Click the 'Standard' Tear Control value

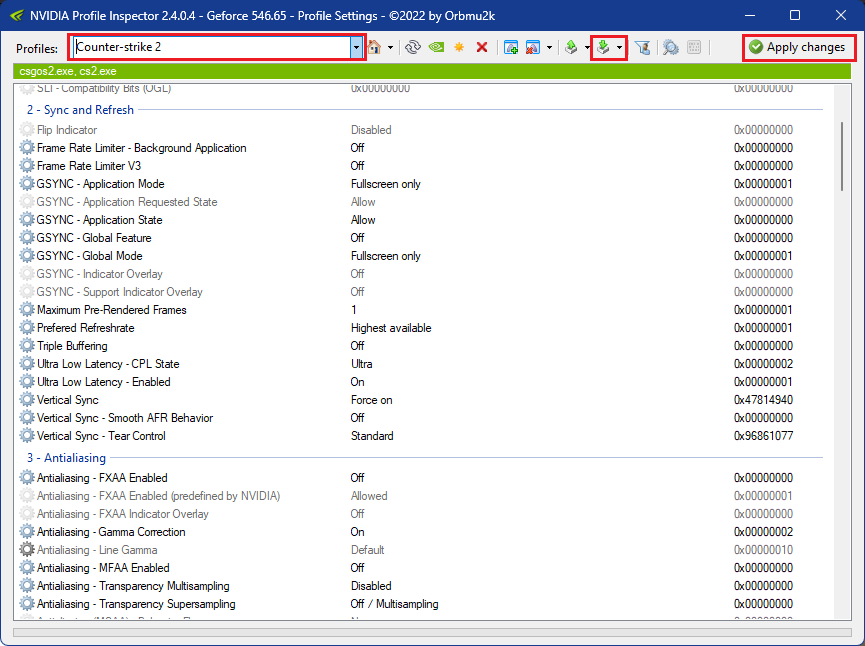point(372,436)
